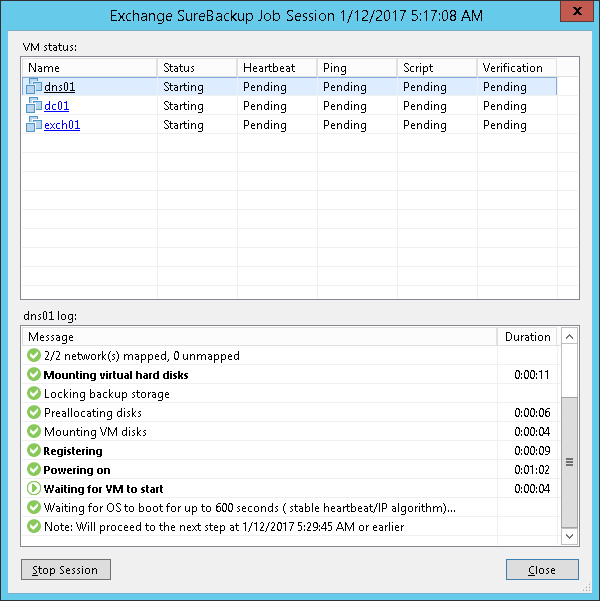Click success icon beside Preallocating disks
This screenshot has width=600, height=601.
coord(34,412)
